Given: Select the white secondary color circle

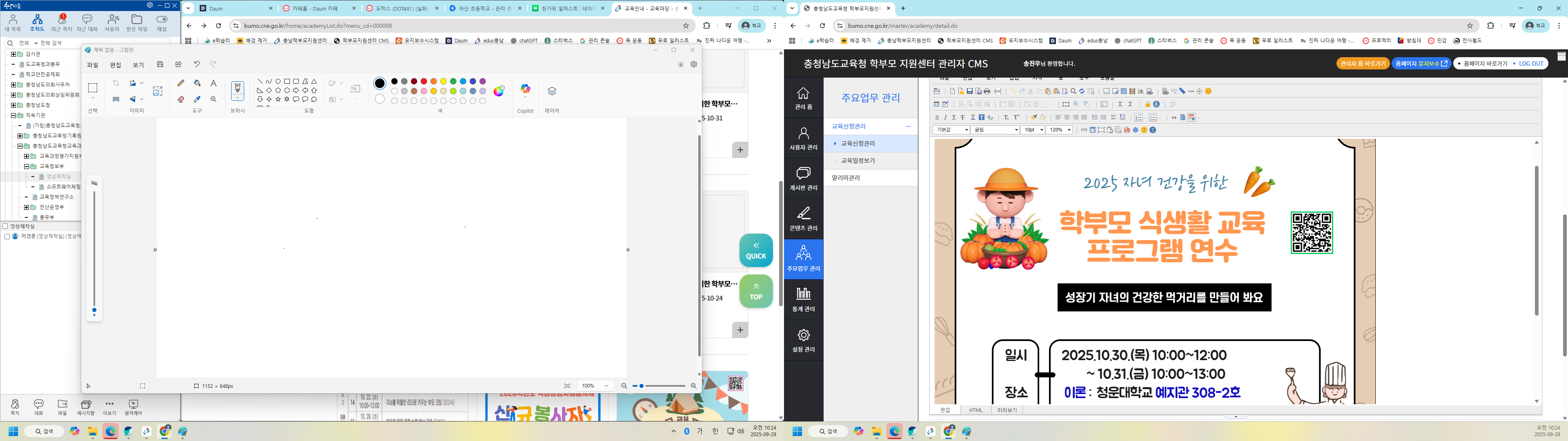Looking at the screenshot, I should point(380,99).
